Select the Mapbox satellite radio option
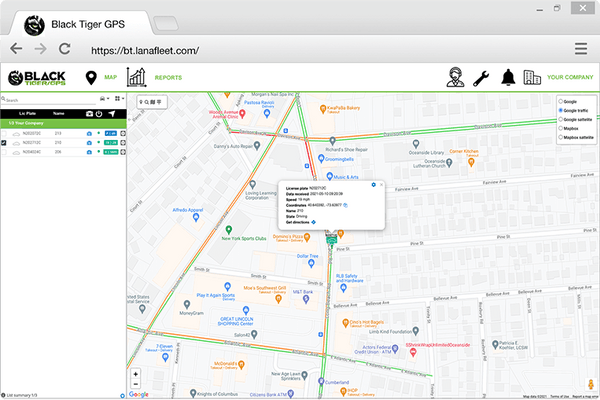The image size is (600, 400). (561, 137)
